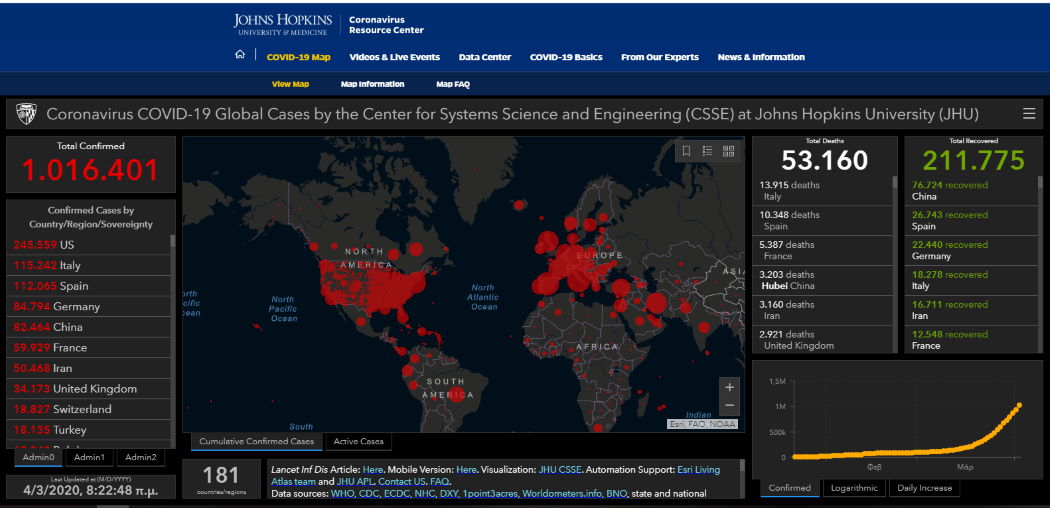Select the Admin1 tab
The height and width of the screenshot is (508, 1050).
tap(89, 458)
